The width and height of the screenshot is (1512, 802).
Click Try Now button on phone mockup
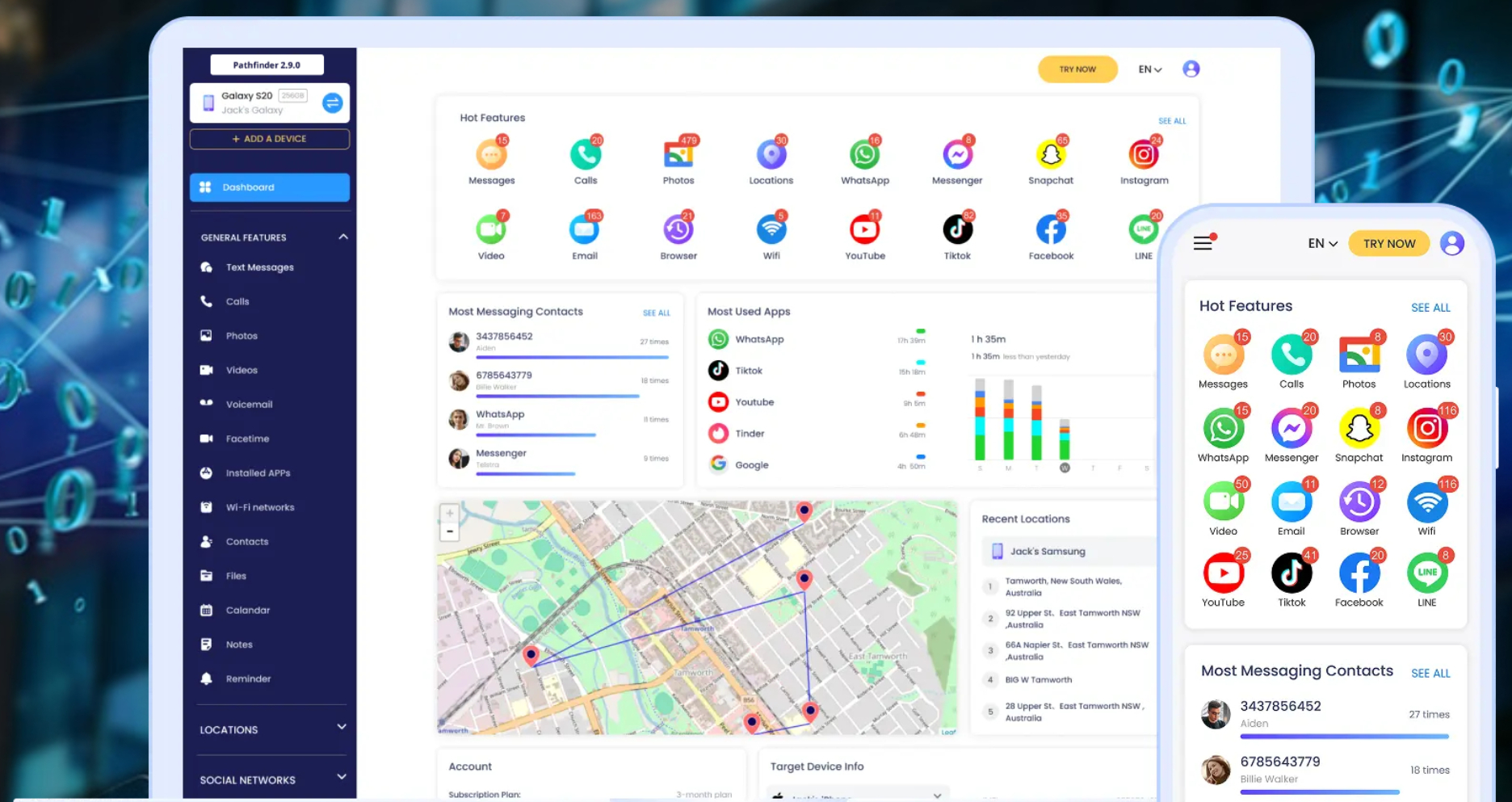1389,243
